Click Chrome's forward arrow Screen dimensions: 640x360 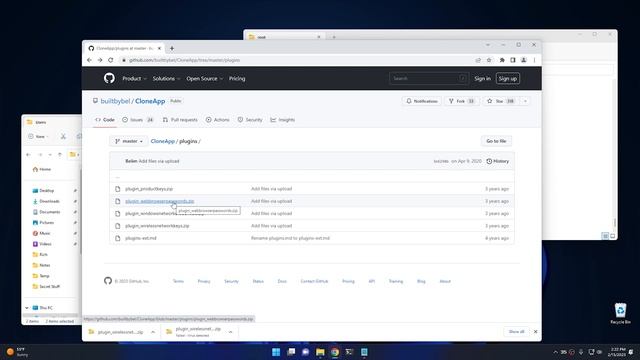tap(100, 60)
